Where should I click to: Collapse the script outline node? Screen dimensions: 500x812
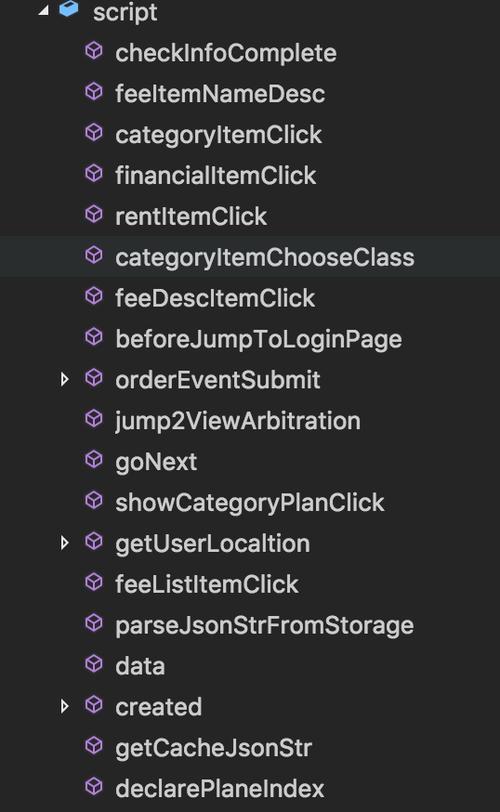(x=43, y=10)
